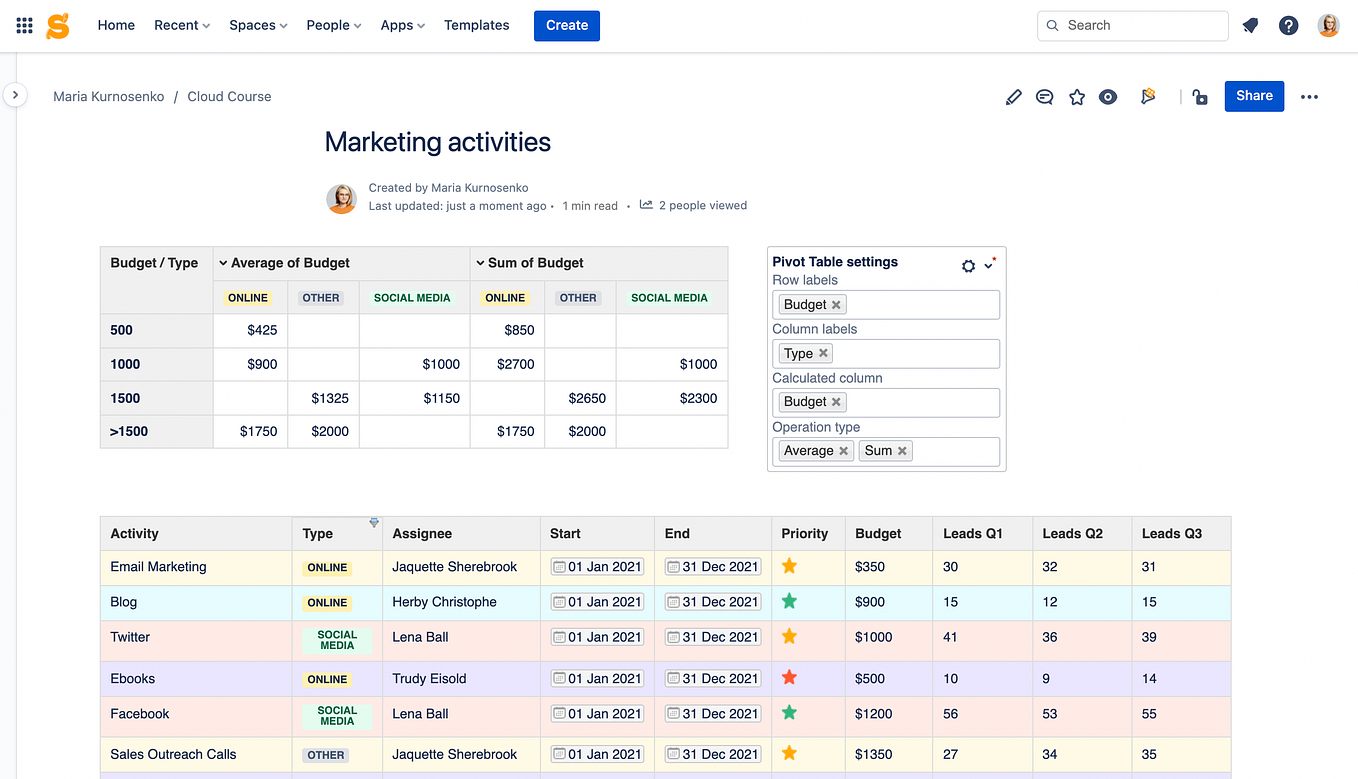Select the Edit page pencil icon
The width and height of the screenshot is (1358, 779).
click(1013, 96)
